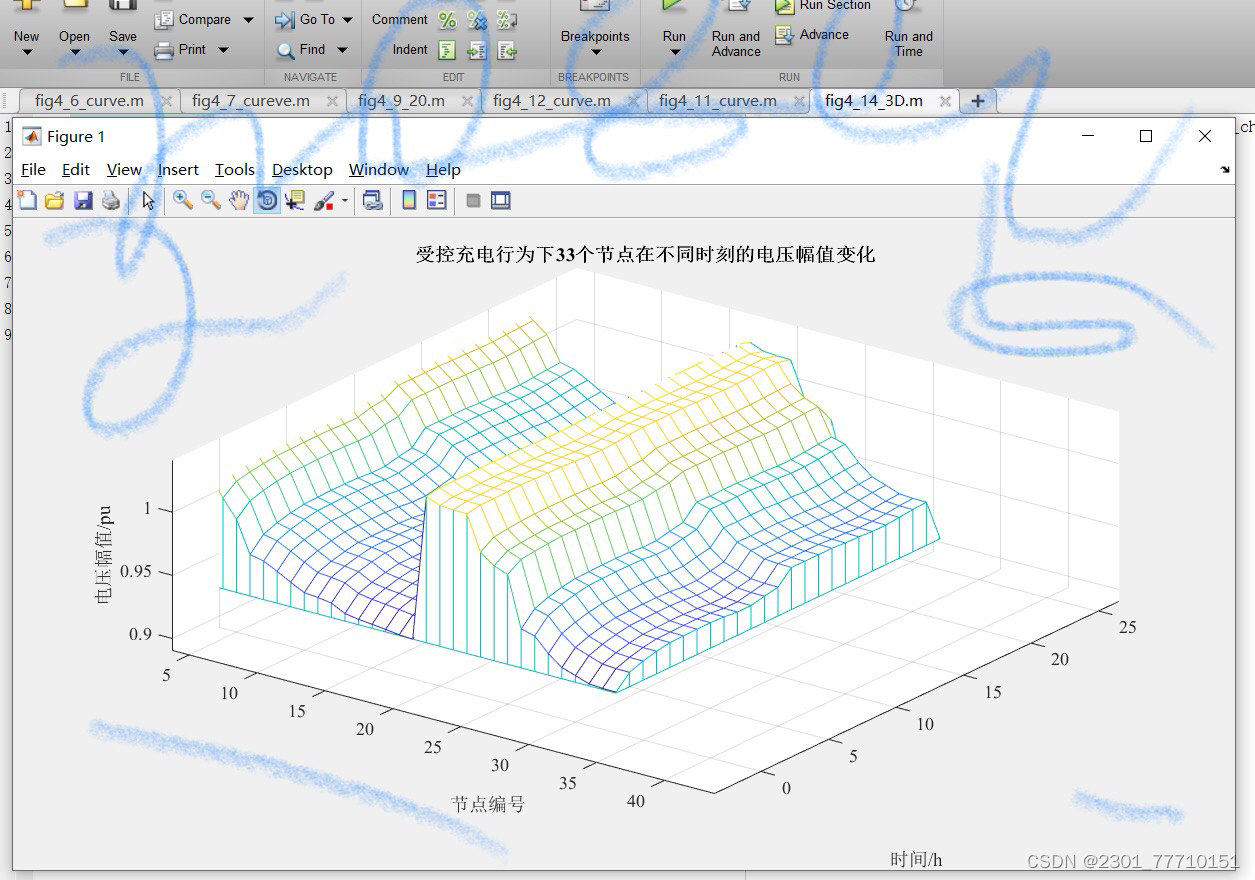Image resolution: width=1255 pixels, height=880 pixels.
Task: Expand the Breakpoints dropdown
Action: (595, 52)
